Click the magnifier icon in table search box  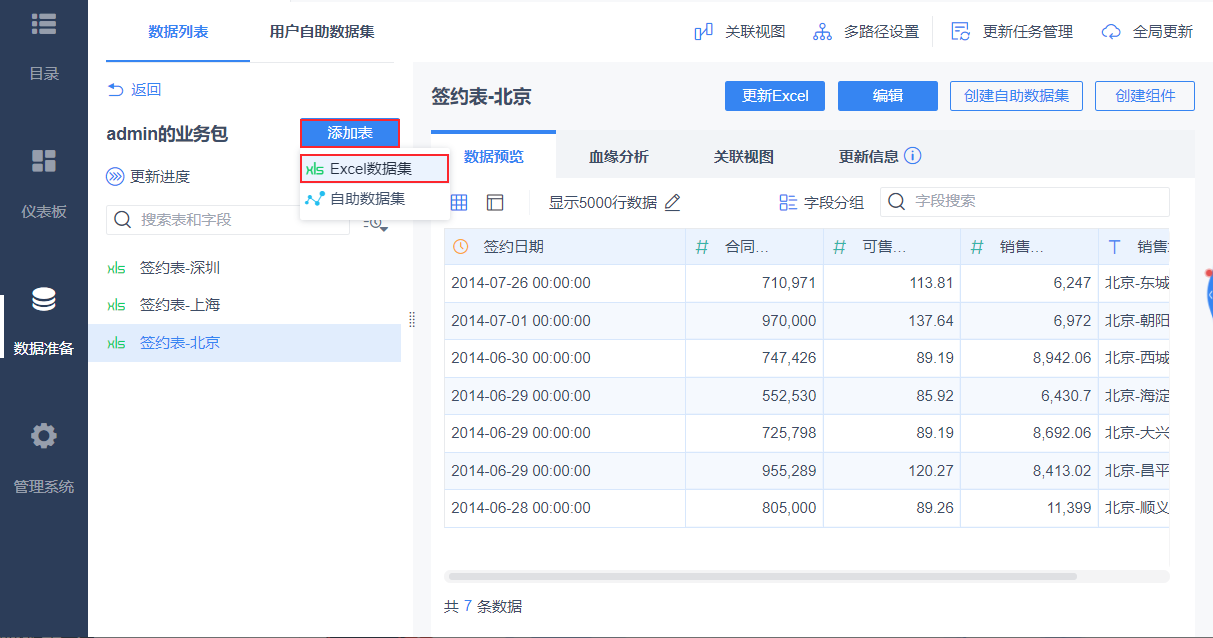point(123,219)
